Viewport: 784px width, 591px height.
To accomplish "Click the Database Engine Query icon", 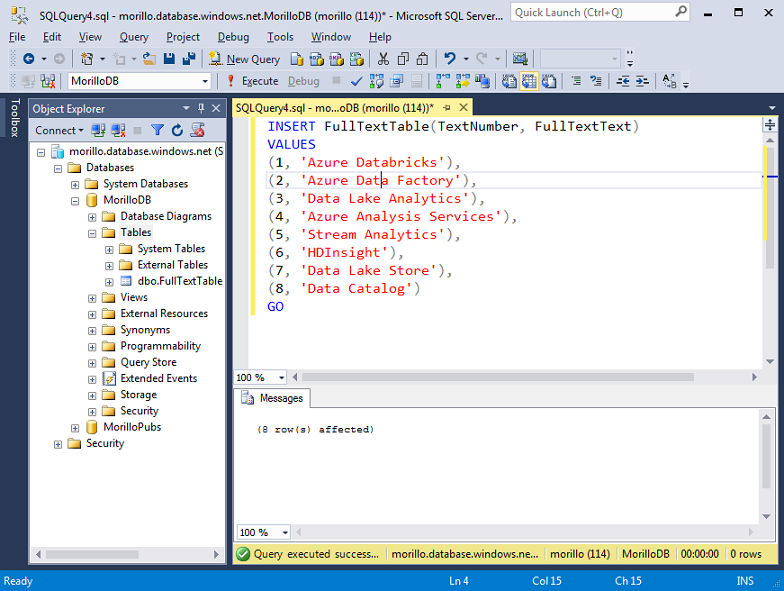I will tap(297, 59).
